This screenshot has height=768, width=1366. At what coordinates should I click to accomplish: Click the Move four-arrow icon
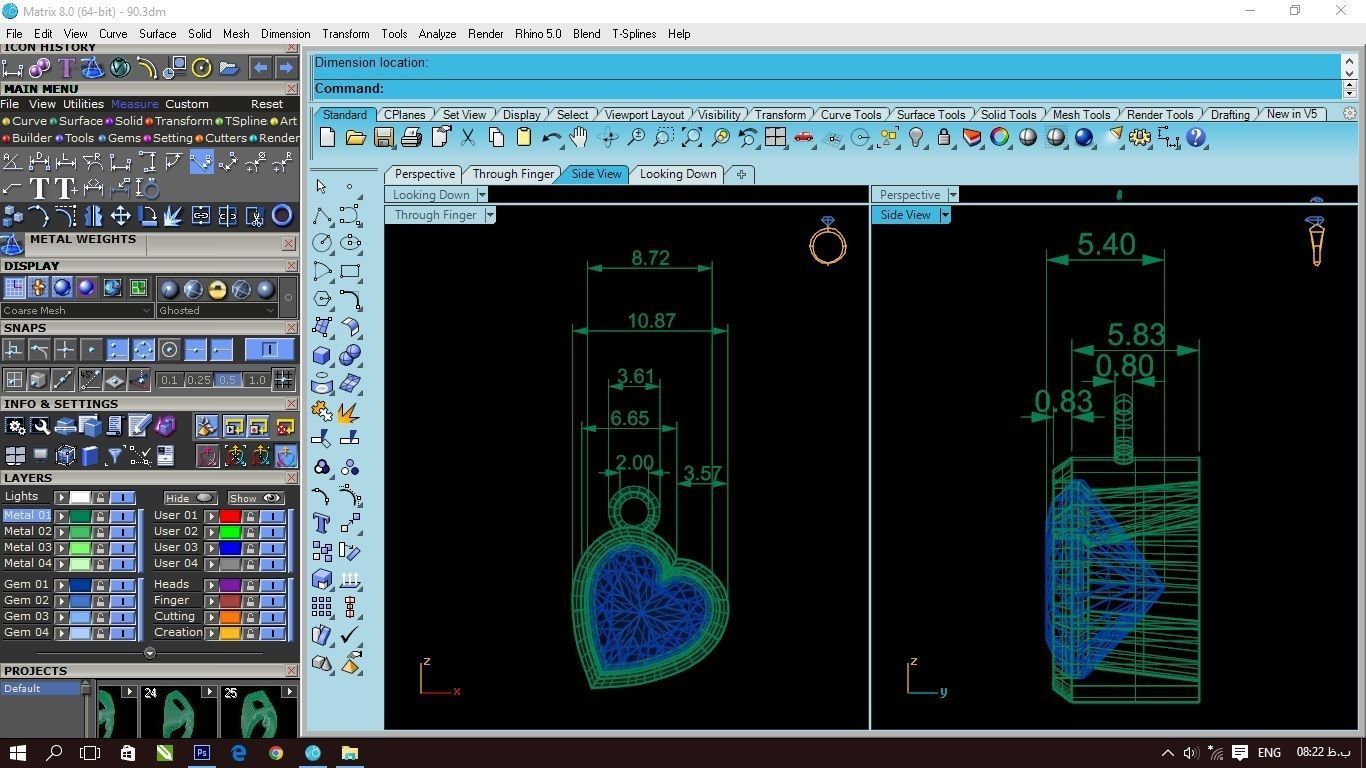click(121, 215)
